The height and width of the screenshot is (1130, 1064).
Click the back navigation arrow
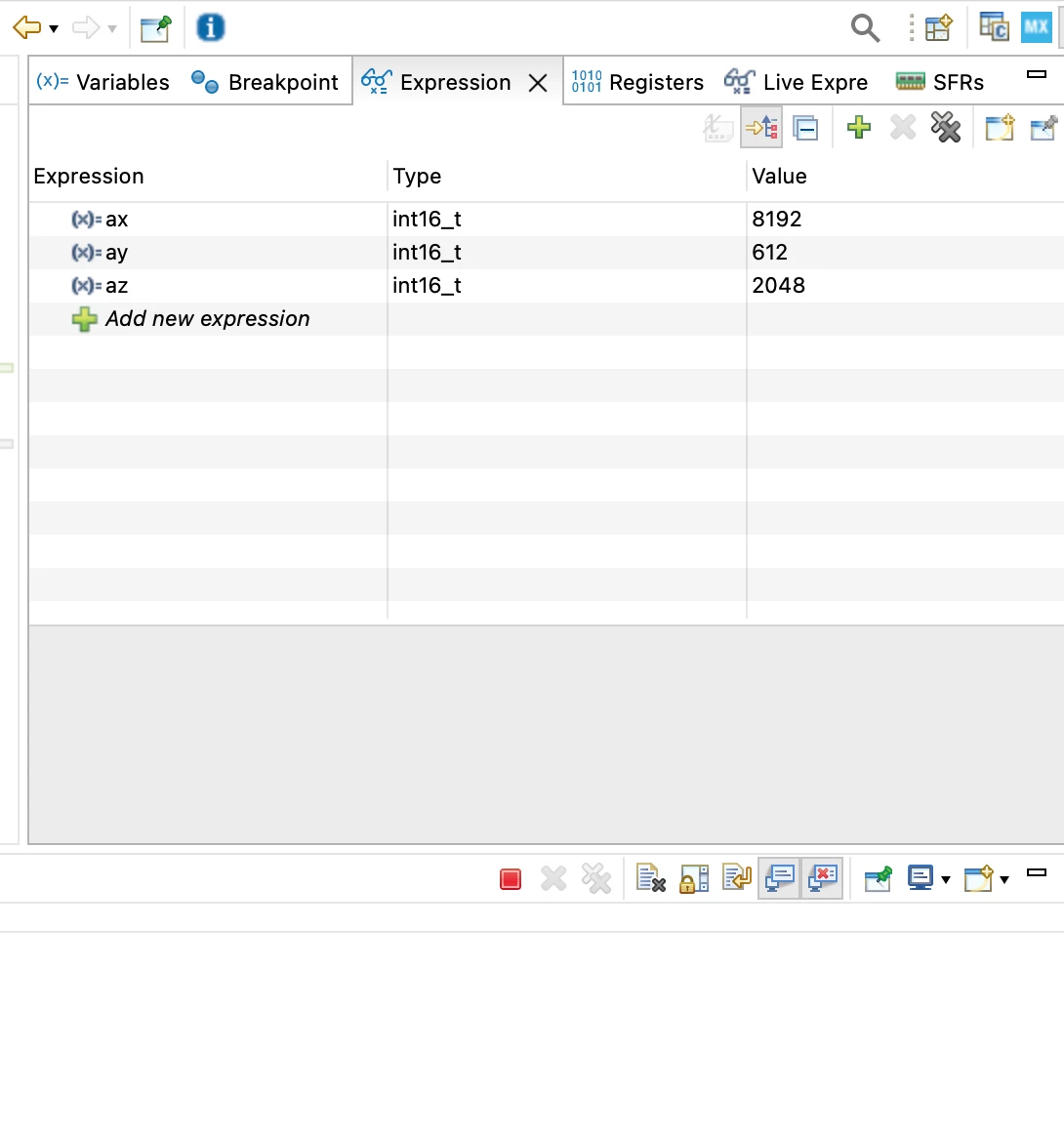[x=27, y=28]
